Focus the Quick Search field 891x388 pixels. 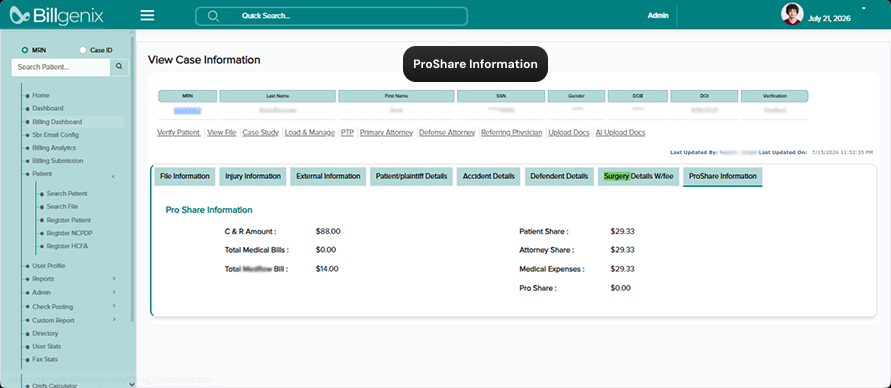[331, 16]
